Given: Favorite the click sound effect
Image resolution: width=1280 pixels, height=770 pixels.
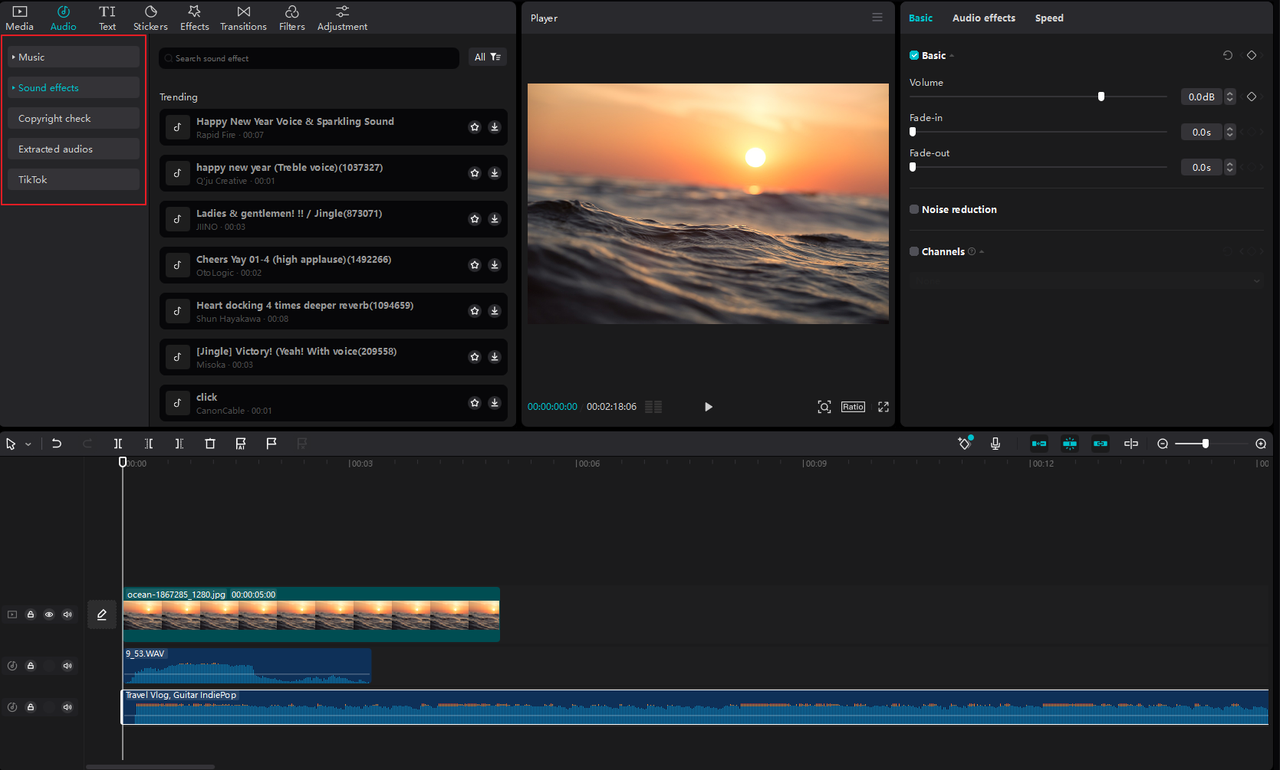Looking at the screenshot, I should (x=475, y=403).
